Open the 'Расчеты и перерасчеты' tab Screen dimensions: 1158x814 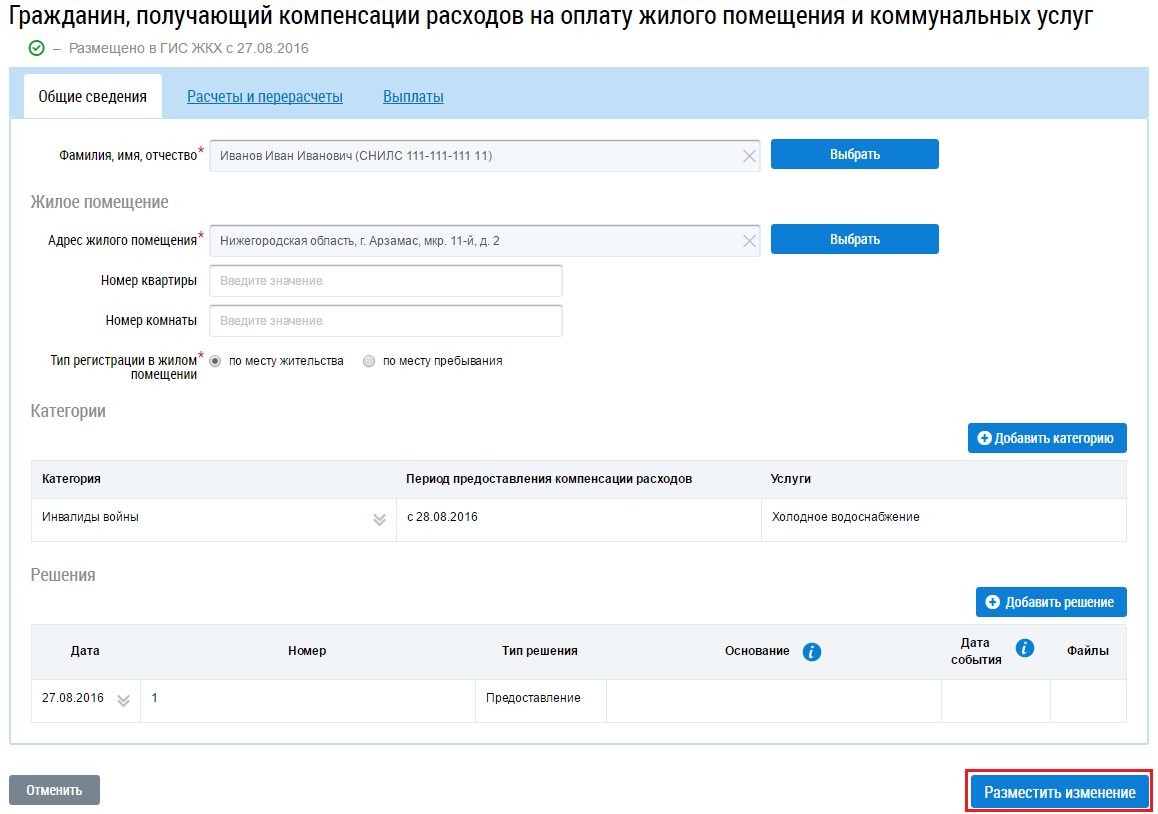[265, 97]
